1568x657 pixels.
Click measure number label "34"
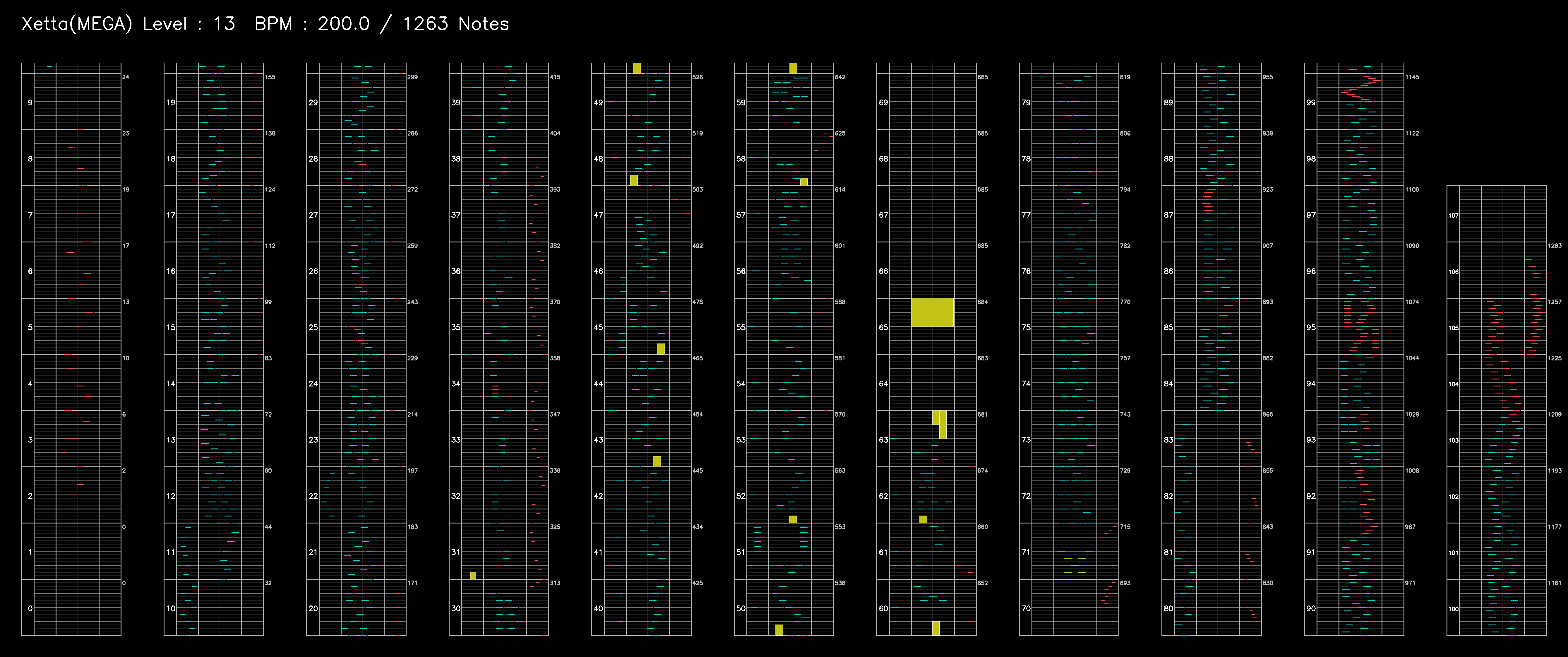coord(455,384)
